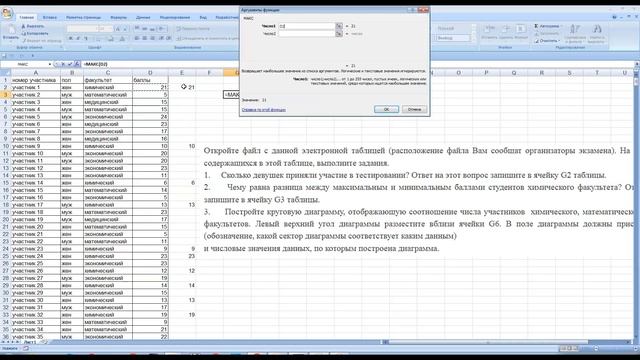Toggle align text left
Screen dimensions: 640x360
pos(137,38)
